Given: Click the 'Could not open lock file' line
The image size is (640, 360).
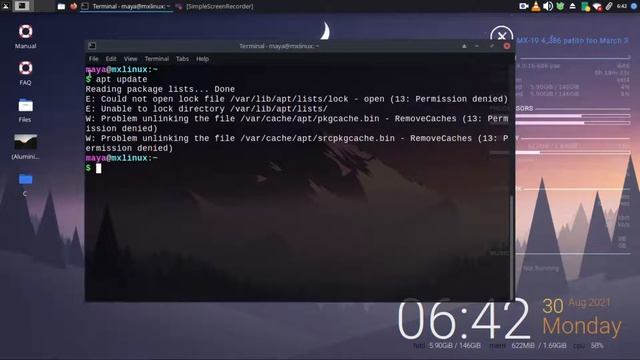Looking at the screenshot, I should pos(297,99).
